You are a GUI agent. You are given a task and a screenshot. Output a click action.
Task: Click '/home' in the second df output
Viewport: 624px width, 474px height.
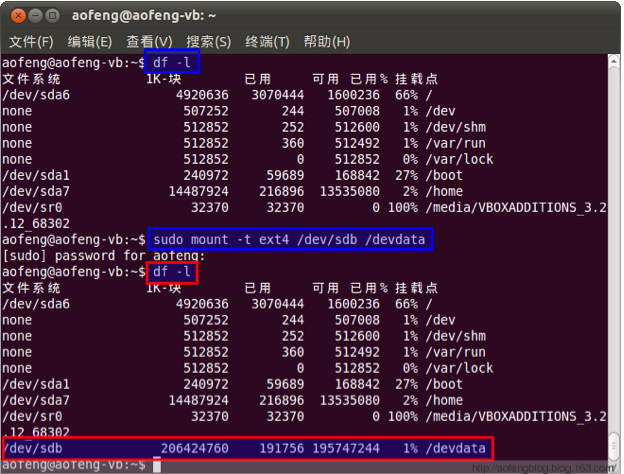click(x=444, y=400)
